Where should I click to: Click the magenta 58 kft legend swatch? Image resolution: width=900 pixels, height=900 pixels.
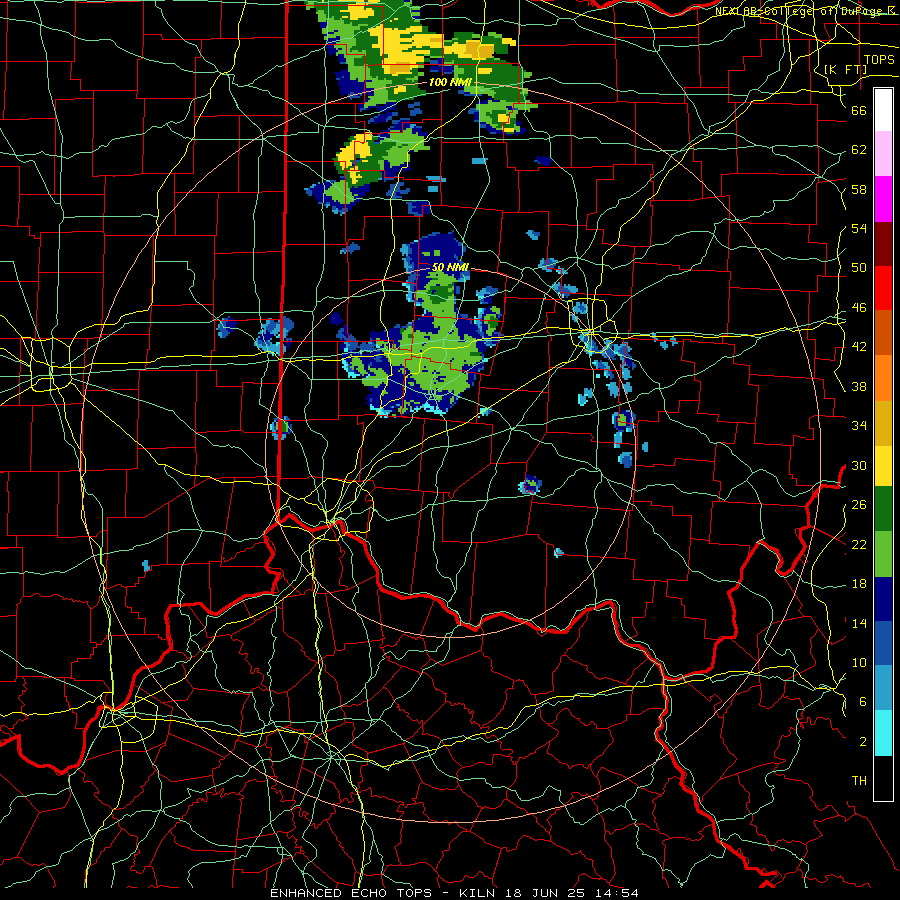[x=883, y=199]
